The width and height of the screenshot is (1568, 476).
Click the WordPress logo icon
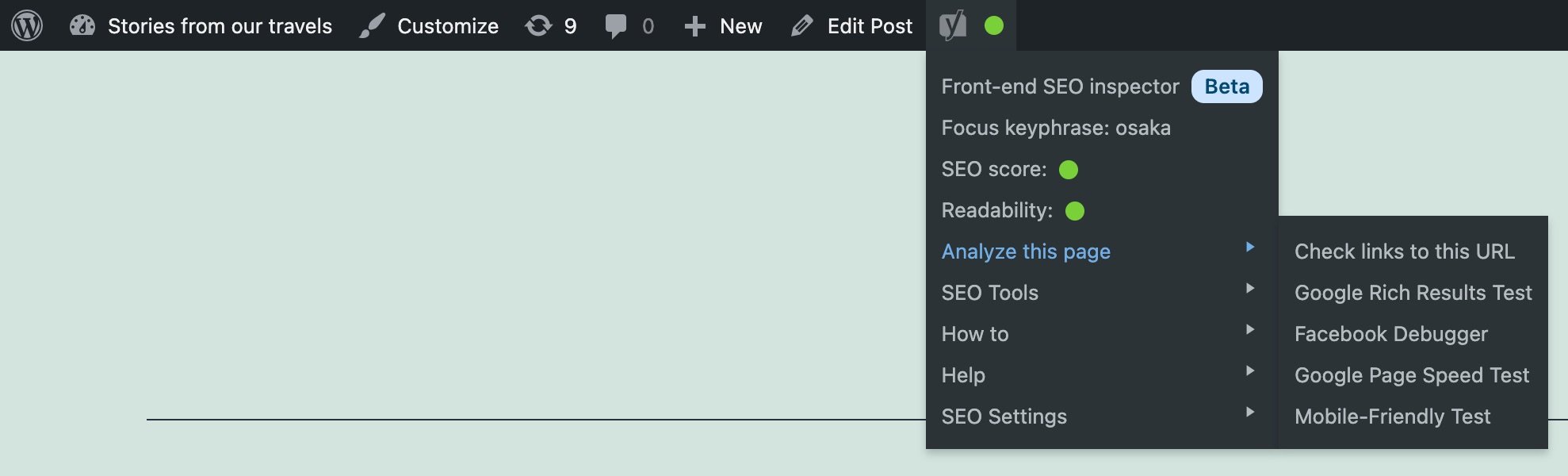(27, 24)
